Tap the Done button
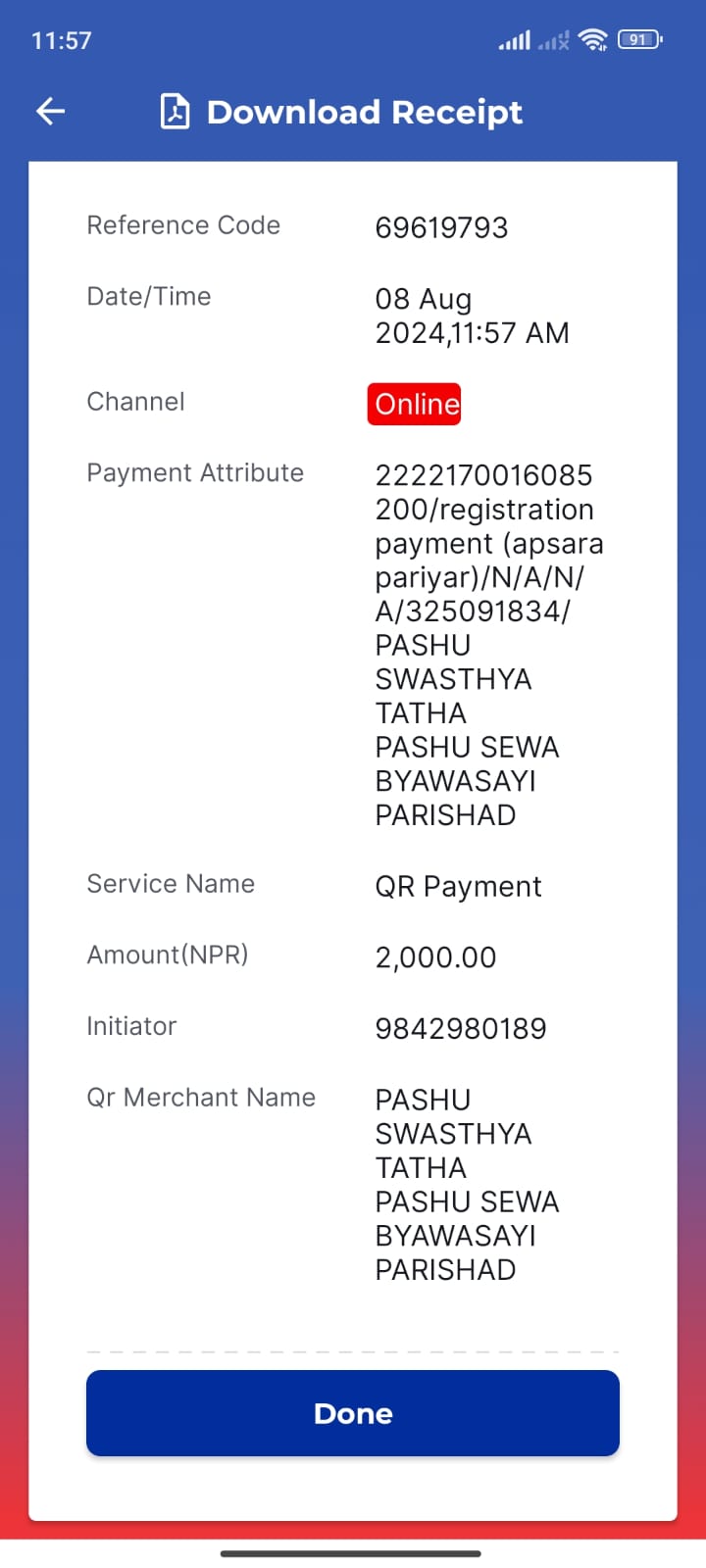 point(353,1413)
